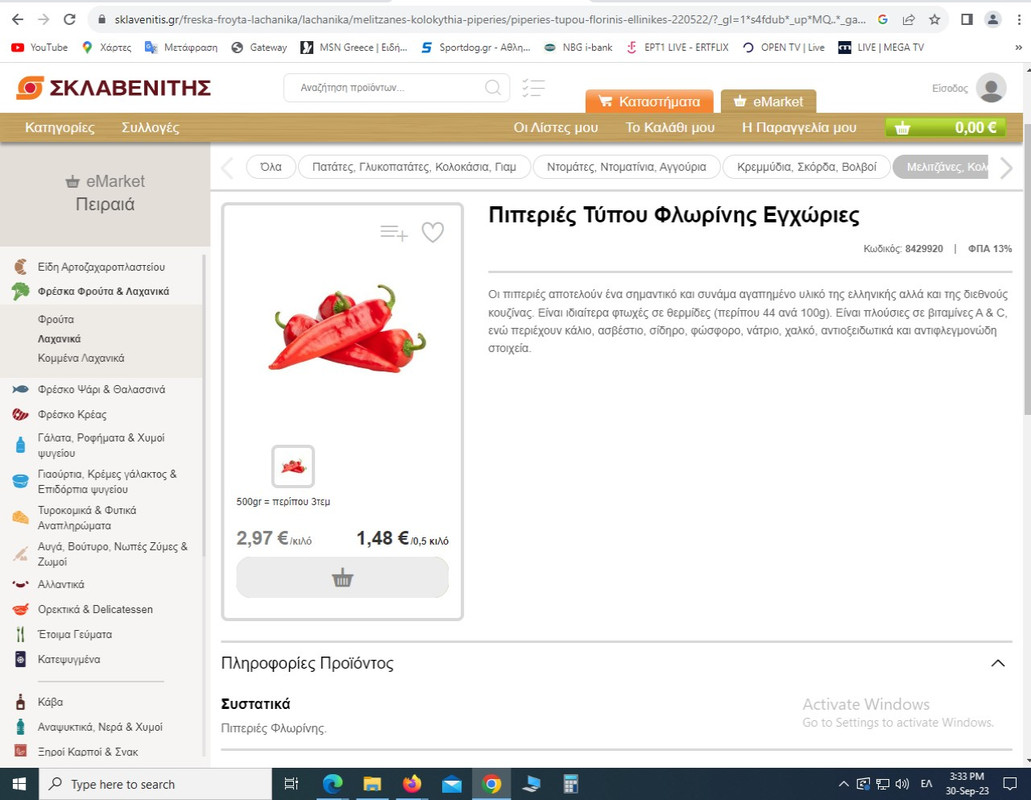This screenshot has height=800, width=1031.
Task: Open Chrome's three-dot menu
Action: pos(1019,20)
